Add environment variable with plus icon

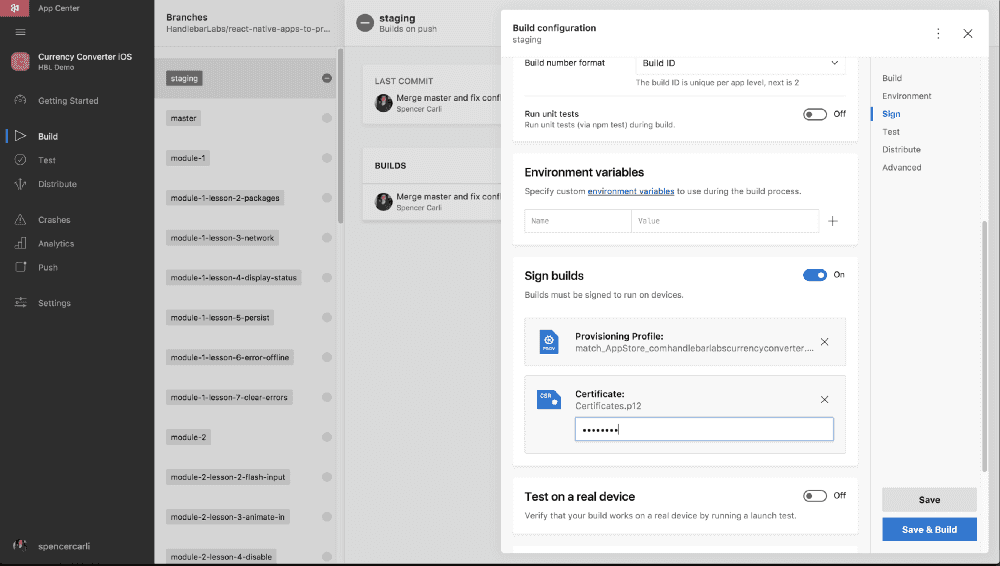(x=832, y=221)
